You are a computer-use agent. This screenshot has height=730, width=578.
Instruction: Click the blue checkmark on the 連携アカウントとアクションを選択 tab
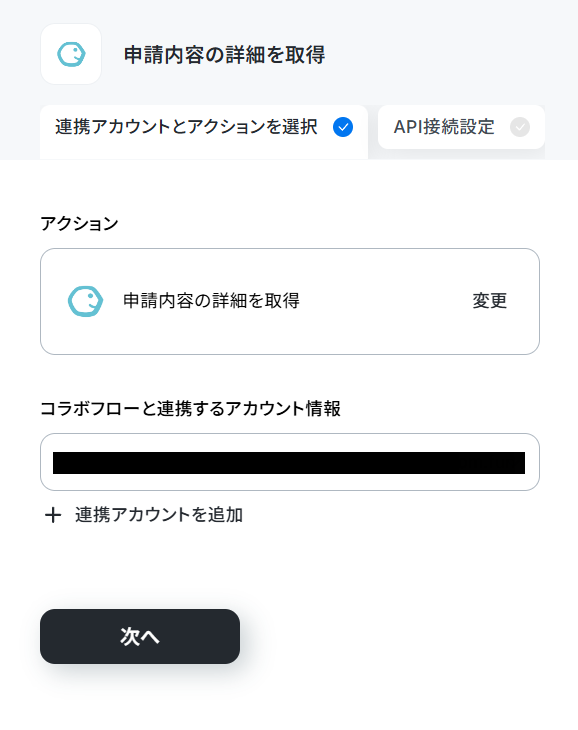pos(343,127)
